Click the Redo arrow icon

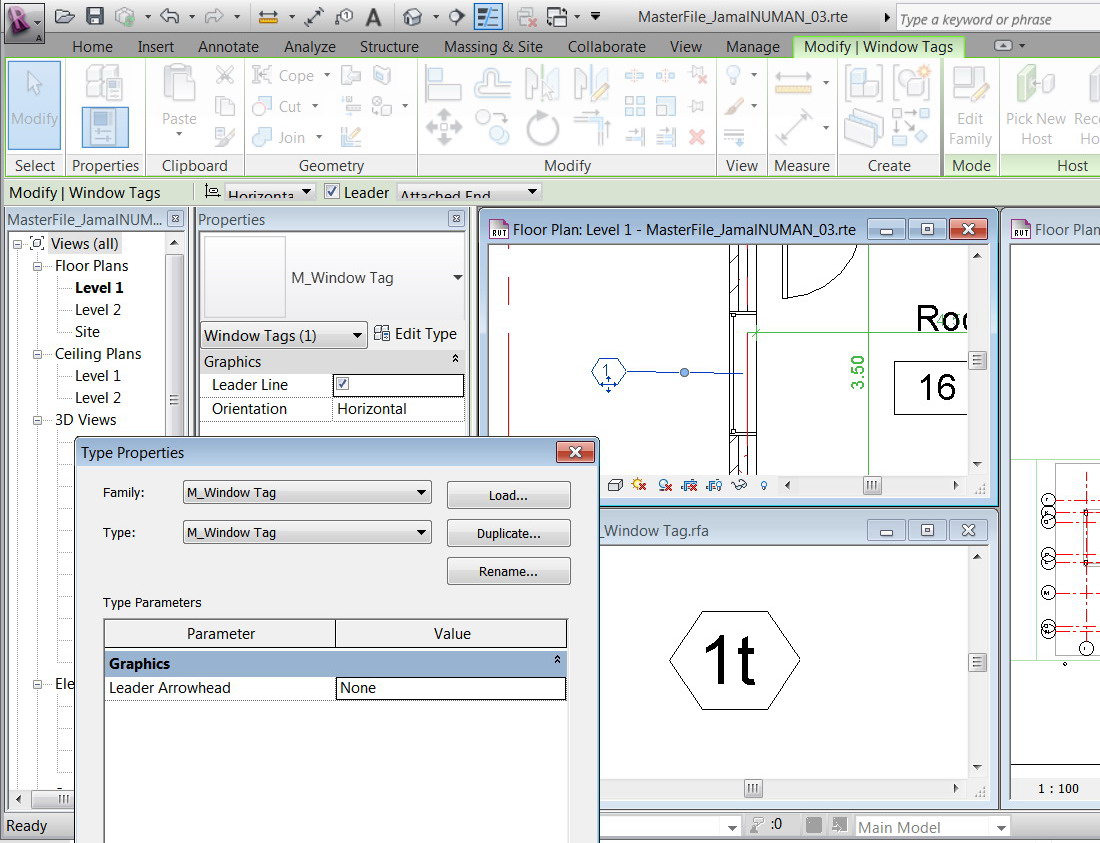pyautogui.click(x=214, y=17)
